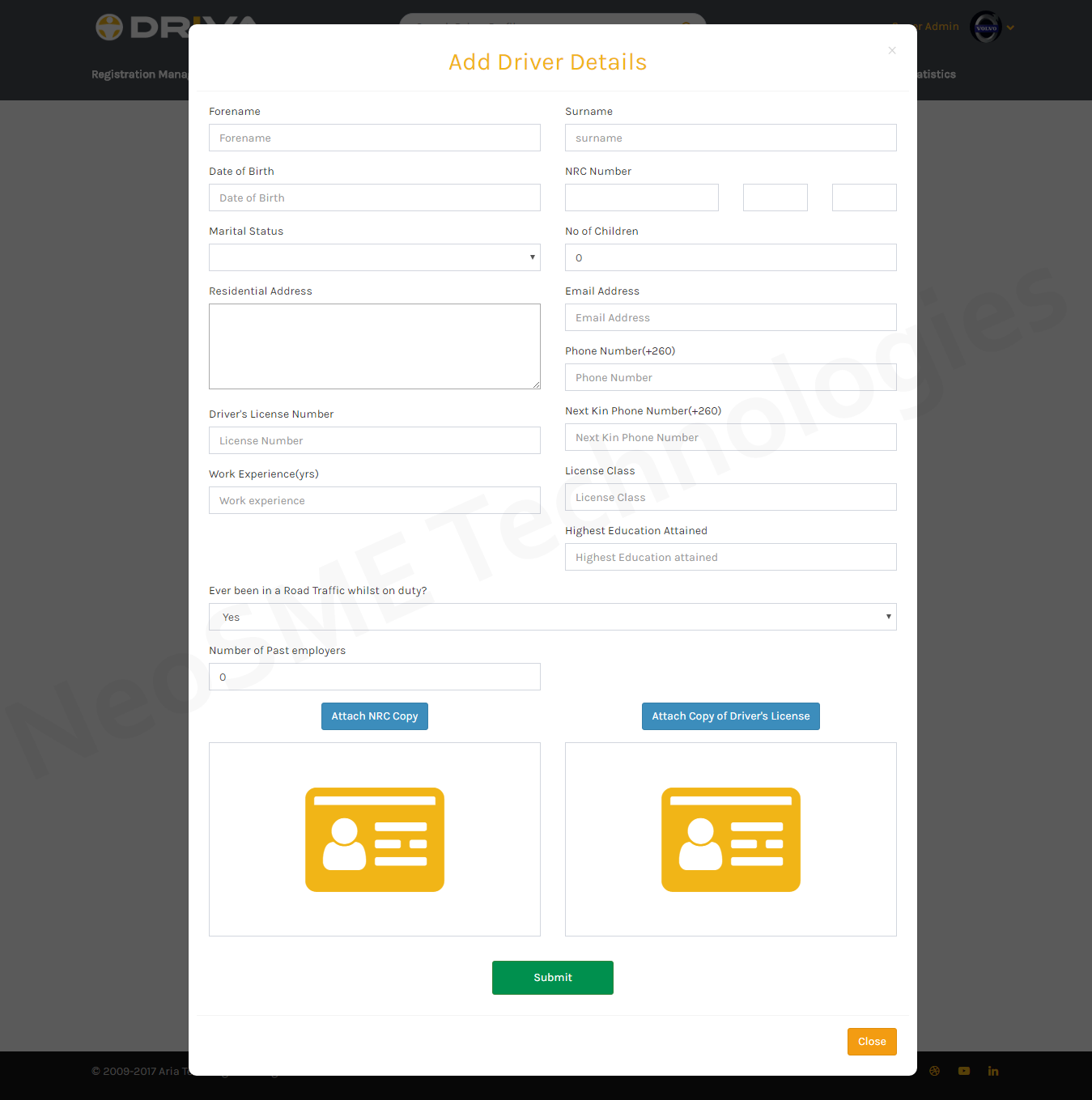Click Attach Copy of Driver's License
This screenshot has width=1092, height=1100.
coord(730,716)
